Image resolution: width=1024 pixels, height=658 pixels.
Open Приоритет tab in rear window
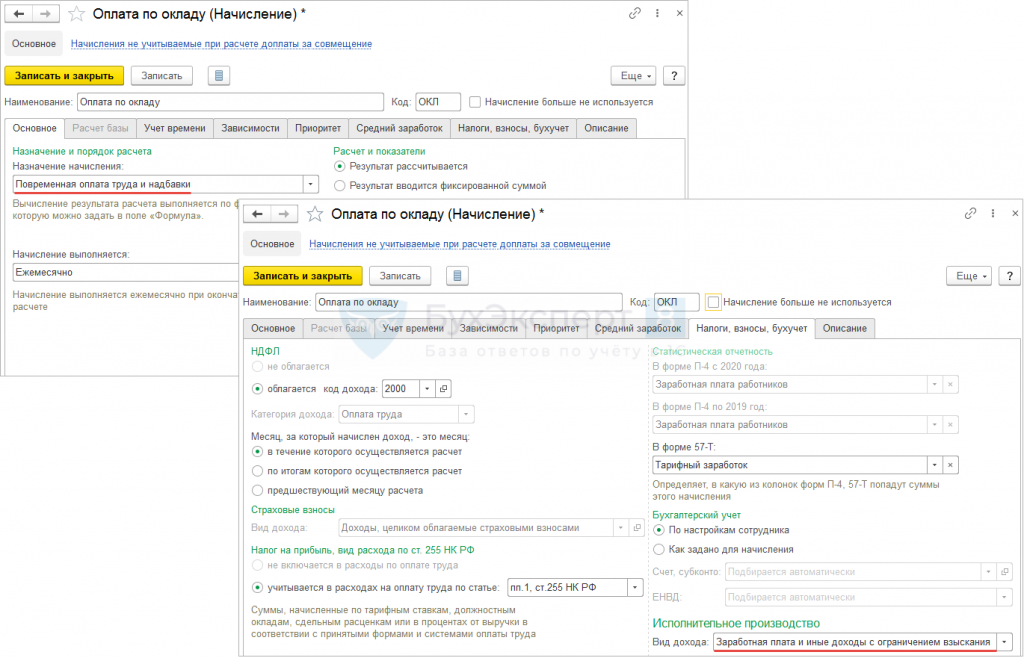(318, 129)
